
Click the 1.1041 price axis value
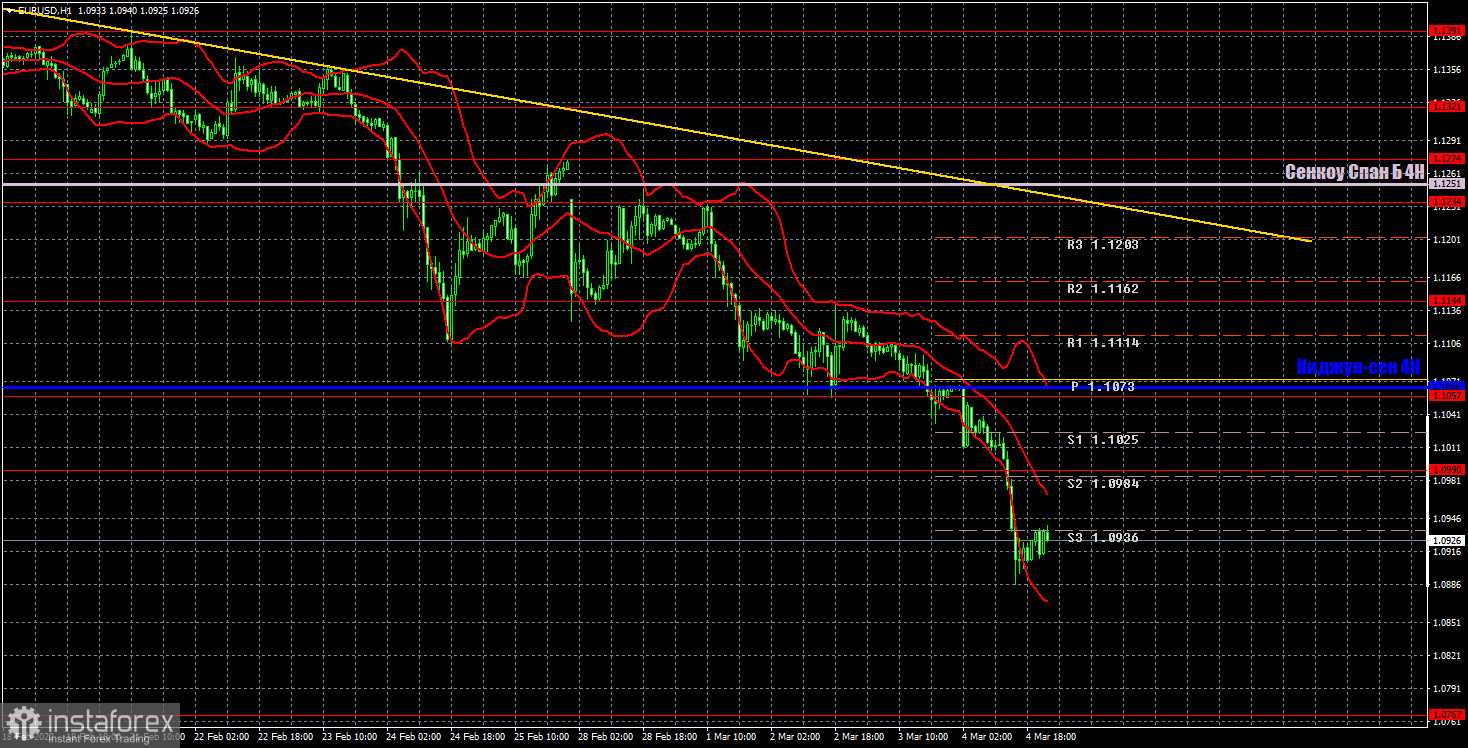coord(1448,414)
